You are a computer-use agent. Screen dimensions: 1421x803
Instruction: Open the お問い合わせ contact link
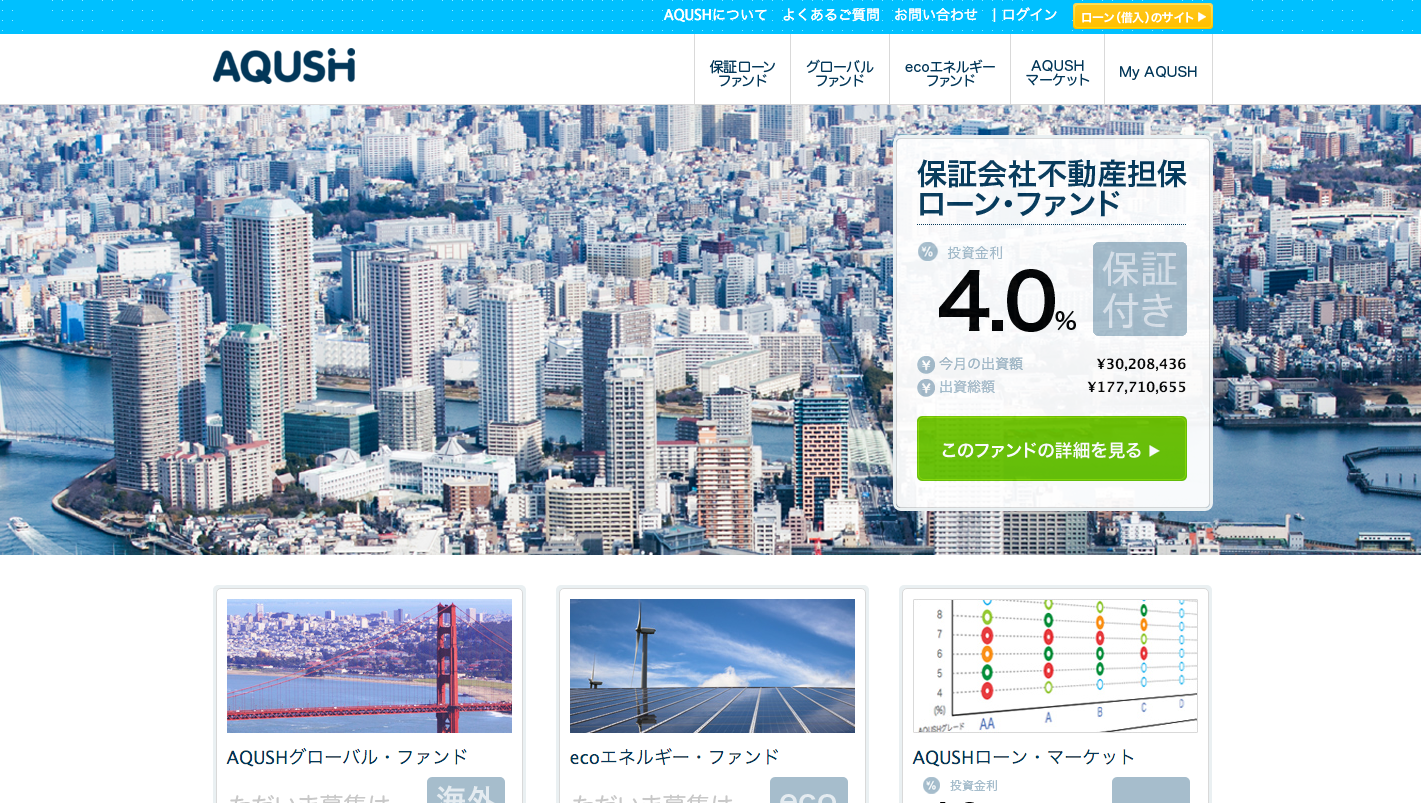pos(935,15)
